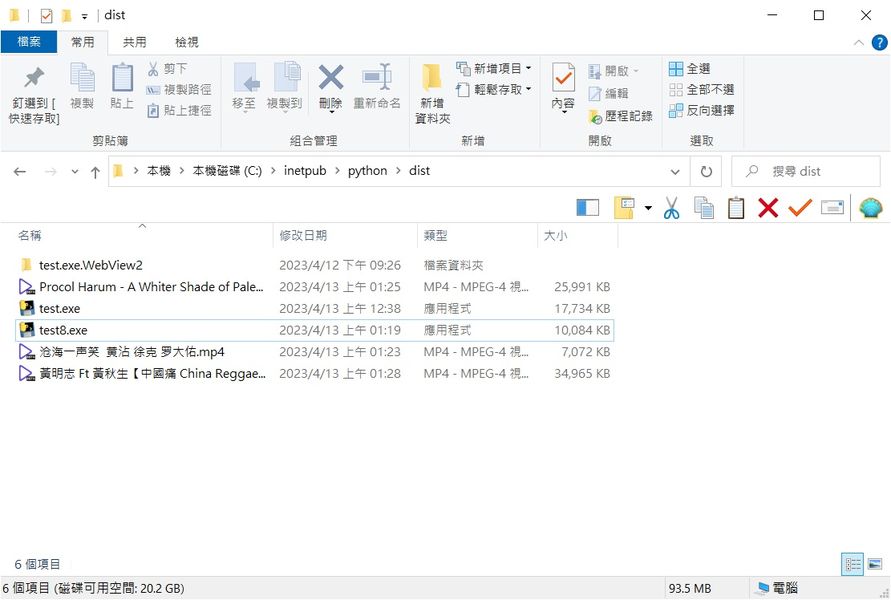Open the address bar history dropdown arrow
The height and width of the screenshot is (600, 891).
point(678,171)
